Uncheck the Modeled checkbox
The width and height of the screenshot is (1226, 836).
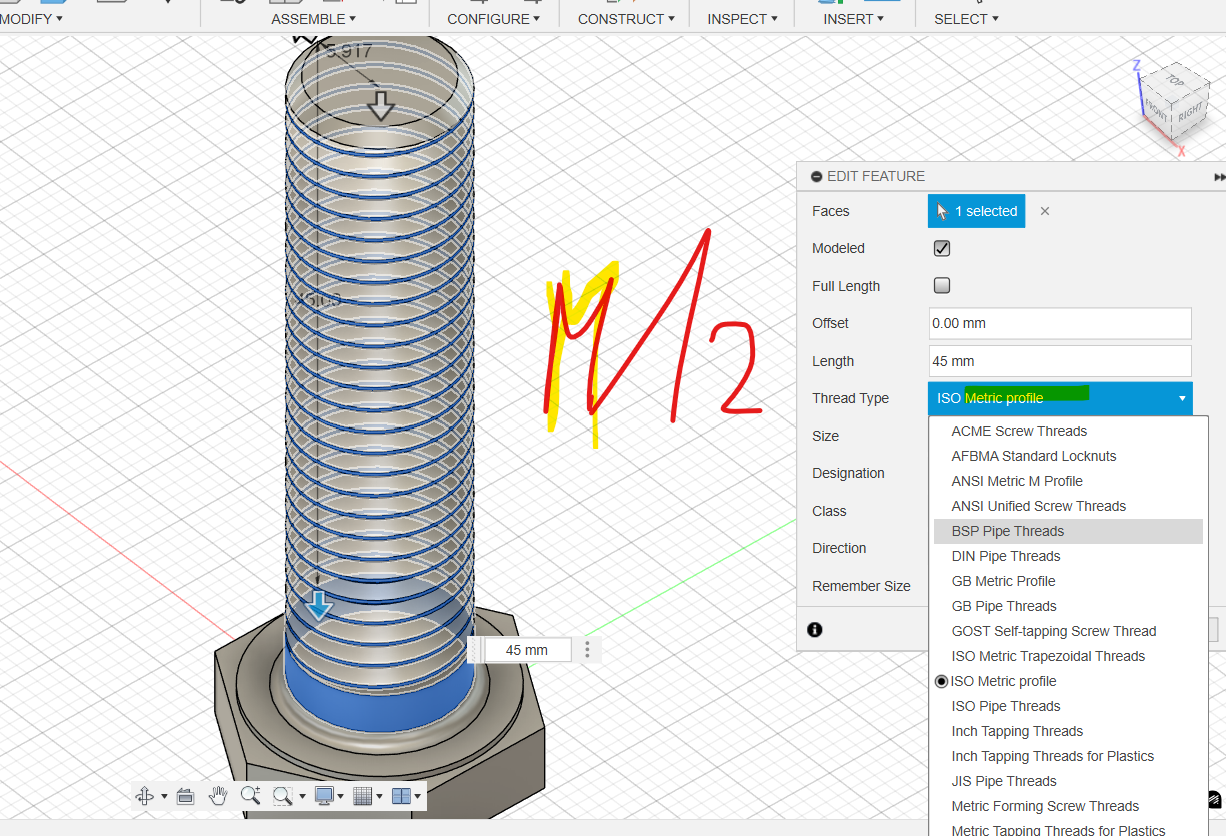pyautogui.click(x=941, y=248)
